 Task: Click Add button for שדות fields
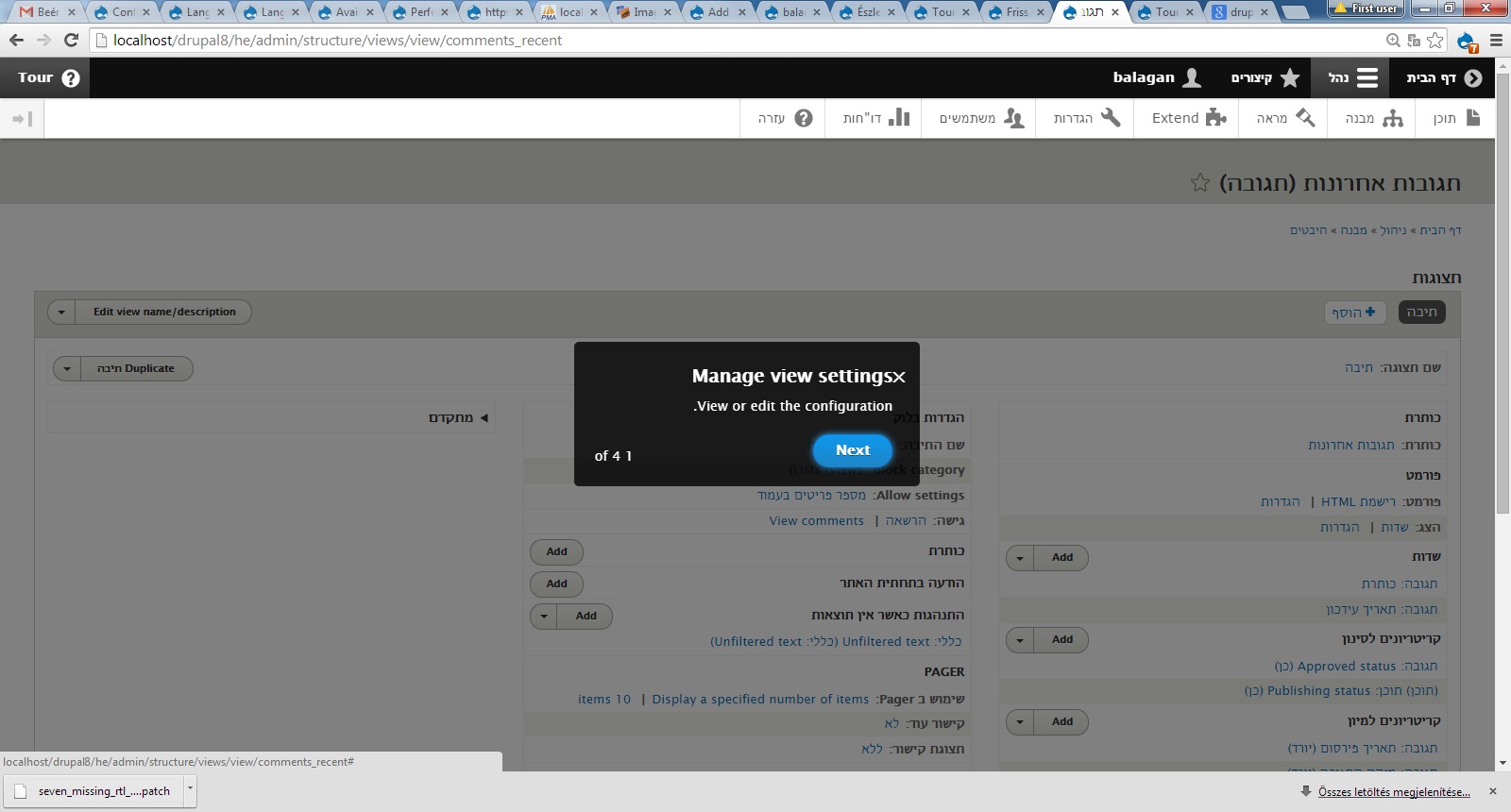coord(1062,558)
